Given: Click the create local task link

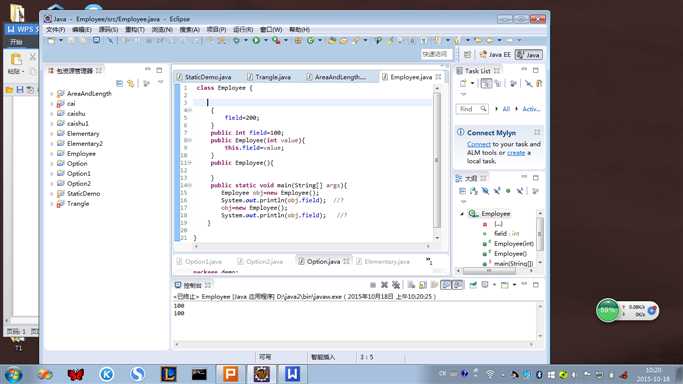Looking at the screenshot, I should 516,152.
